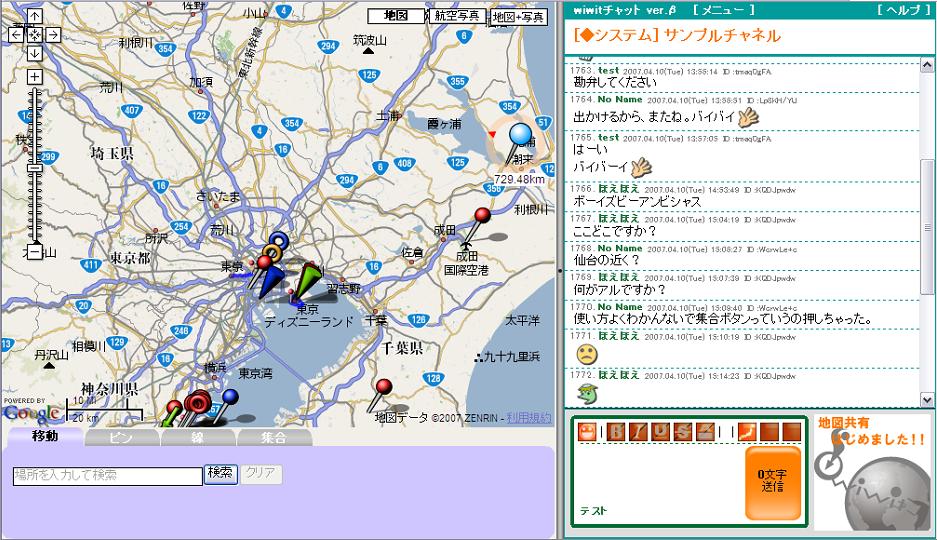Select the 線 tab
Viewport: 937px width, 540px height.
coord(198,438)
